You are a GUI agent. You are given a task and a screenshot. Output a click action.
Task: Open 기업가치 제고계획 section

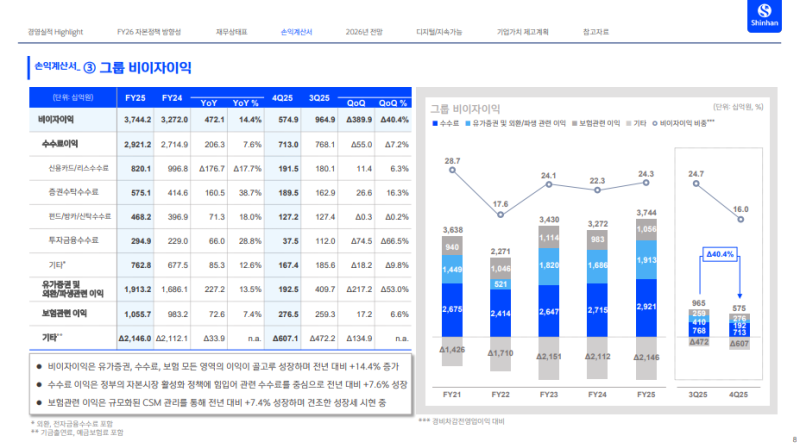click(523, 32)
